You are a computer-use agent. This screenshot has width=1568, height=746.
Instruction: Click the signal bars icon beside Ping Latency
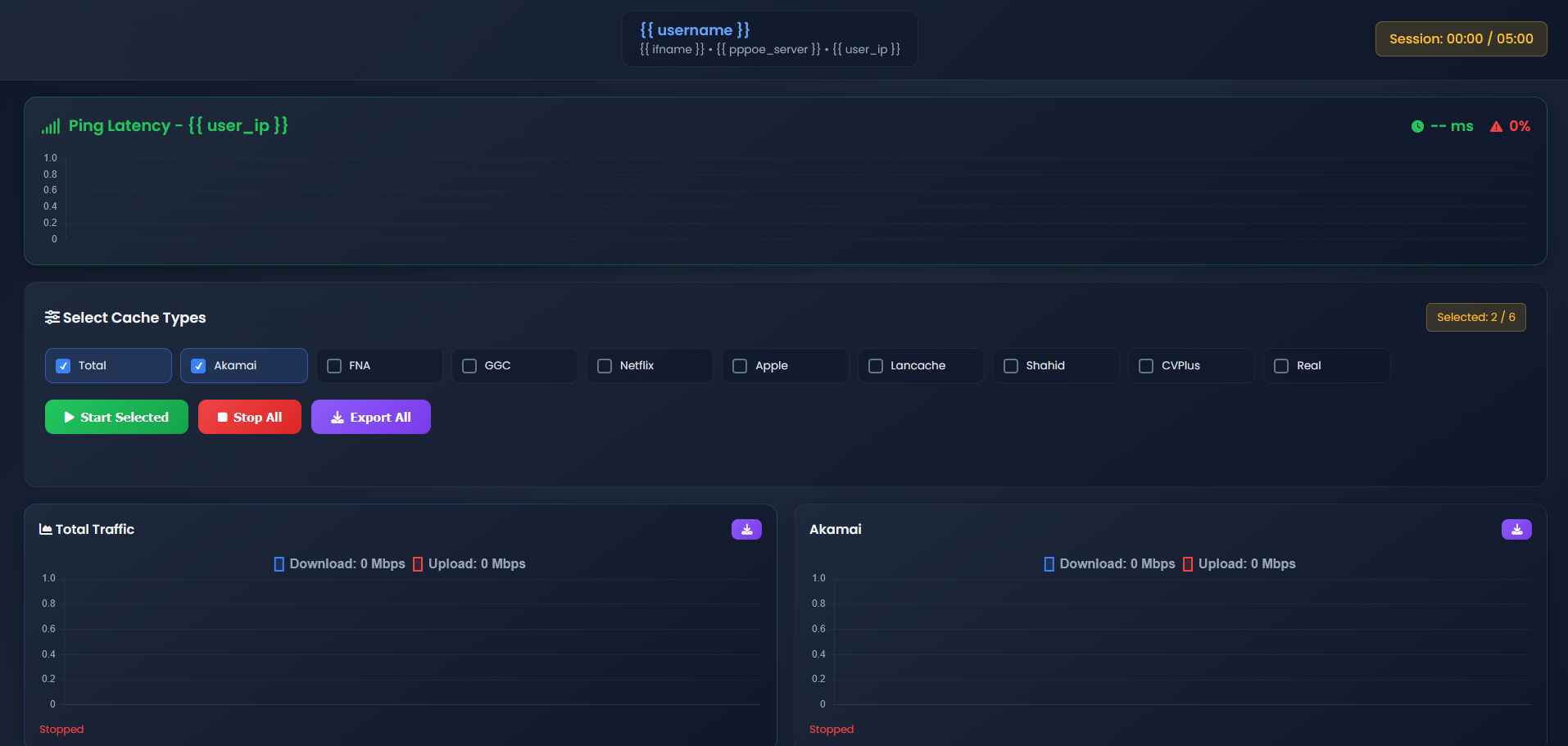click(51, 126)
